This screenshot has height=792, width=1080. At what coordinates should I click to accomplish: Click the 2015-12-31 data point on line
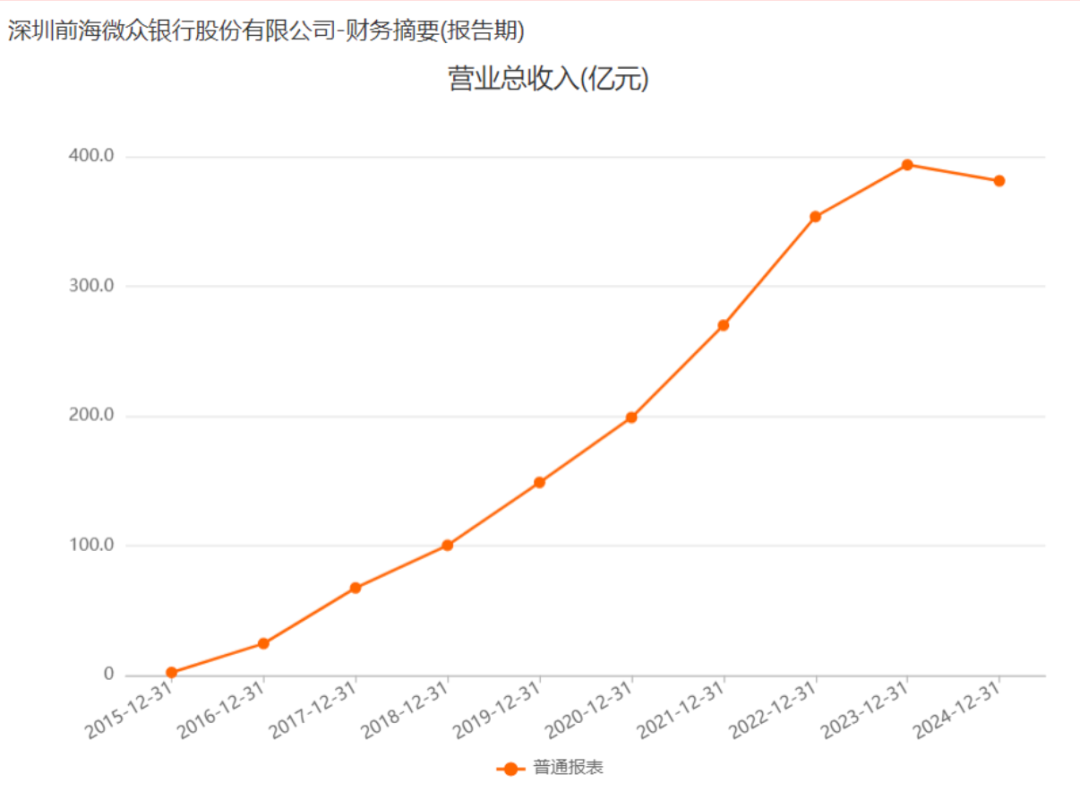click(171, 673)
